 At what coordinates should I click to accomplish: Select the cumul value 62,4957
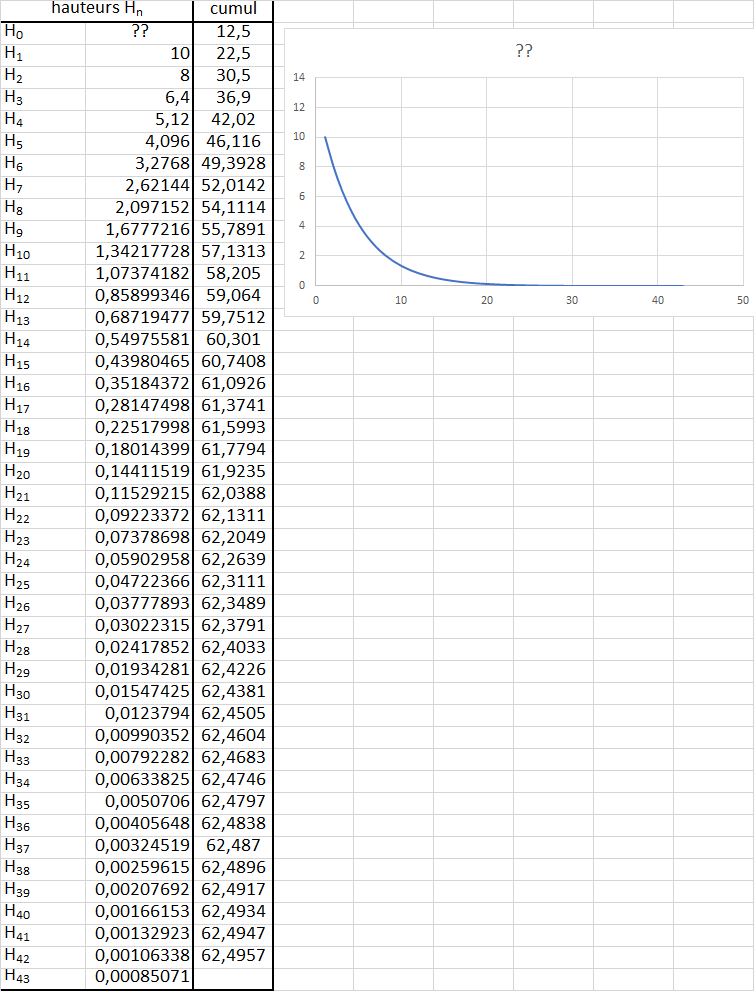(232, 954)
